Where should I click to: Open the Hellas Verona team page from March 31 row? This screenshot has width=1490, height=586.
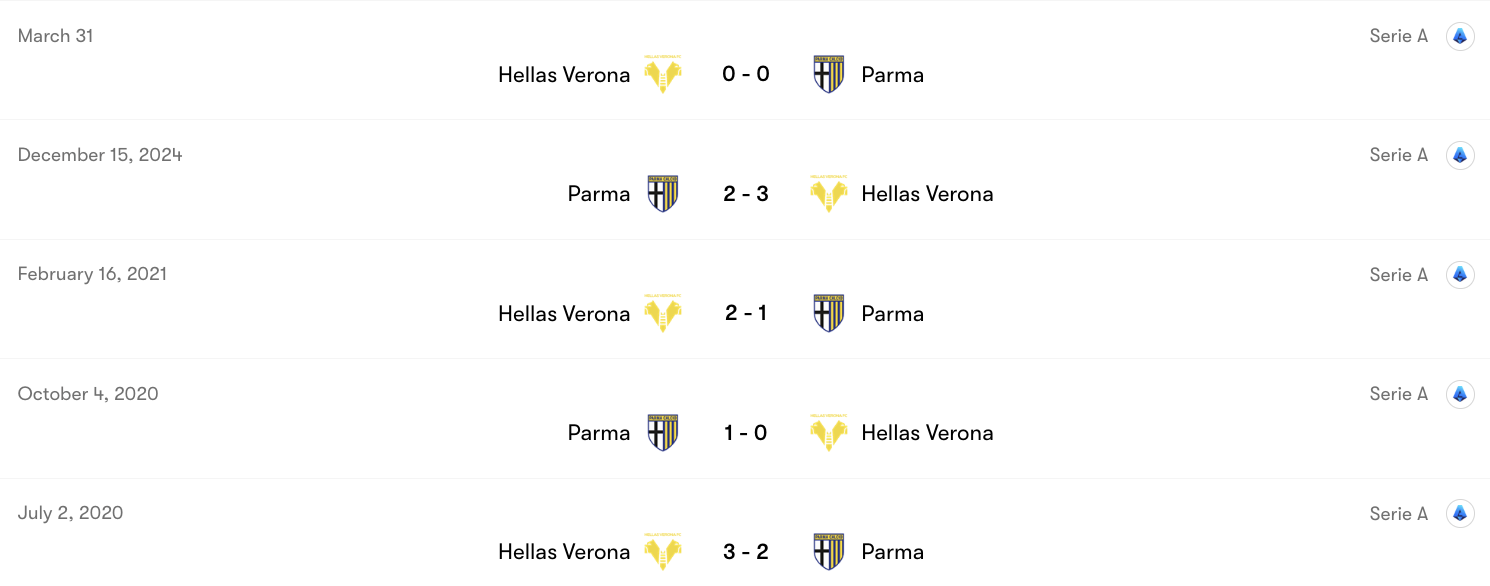click(564, 73)
